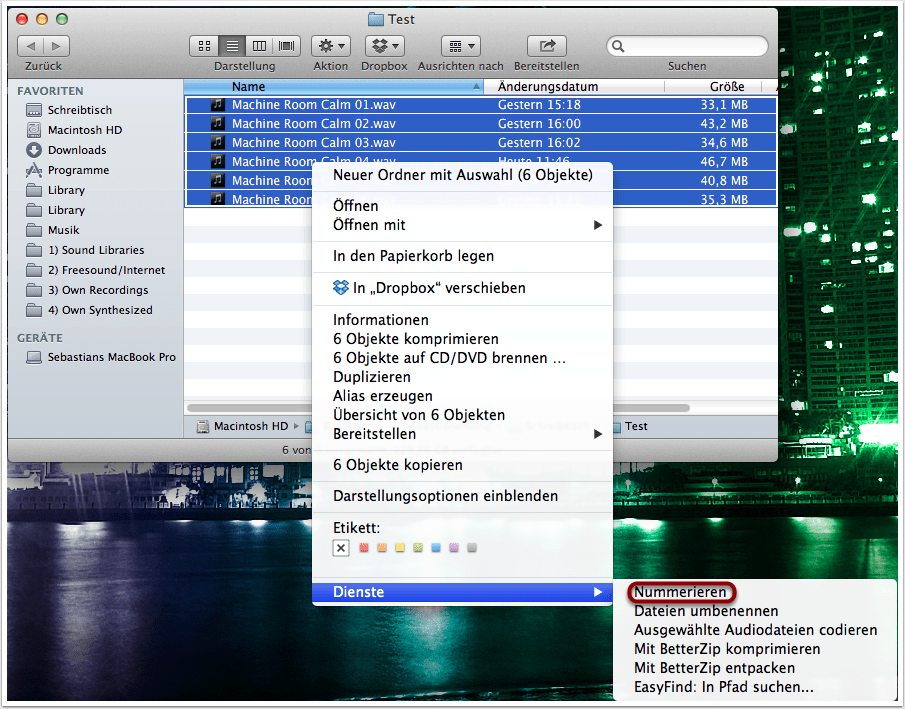The image size is (905, 709).
Task: Switch to icon view in toolbar
Action: (205, 46)
